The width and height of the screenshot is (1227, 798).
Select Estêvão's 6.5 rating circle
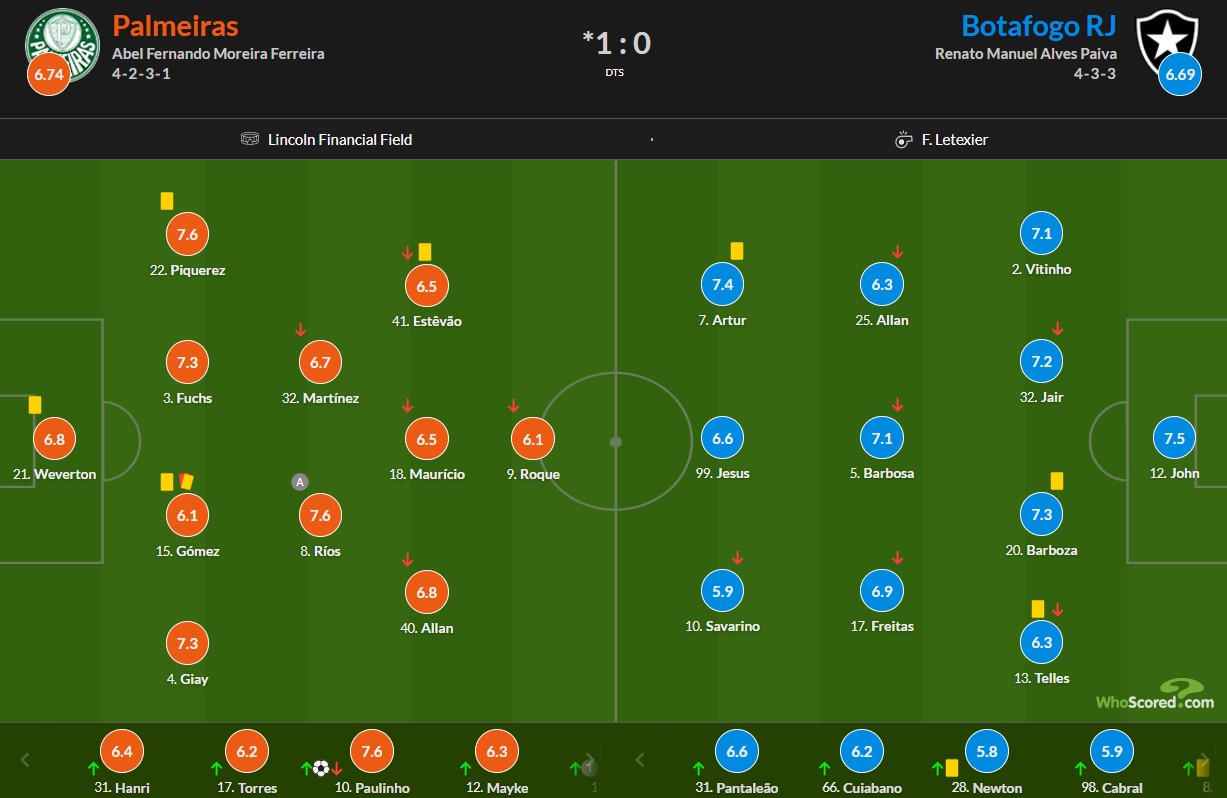click(427, 286)
